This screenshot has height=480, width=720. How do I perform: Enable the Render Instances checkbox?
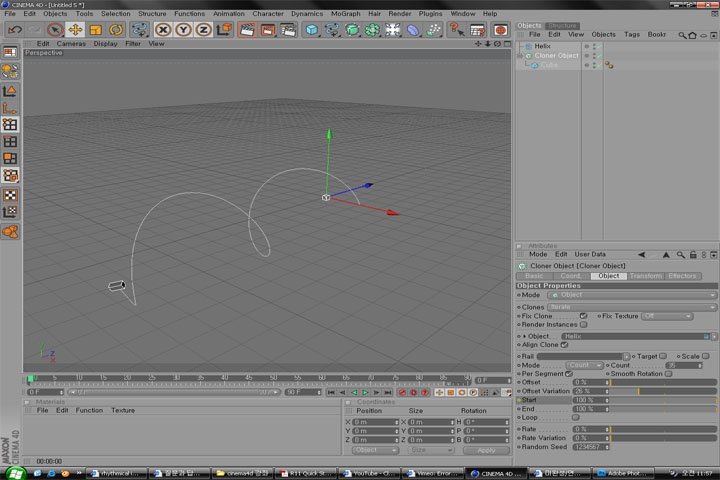tap(584, 325)
